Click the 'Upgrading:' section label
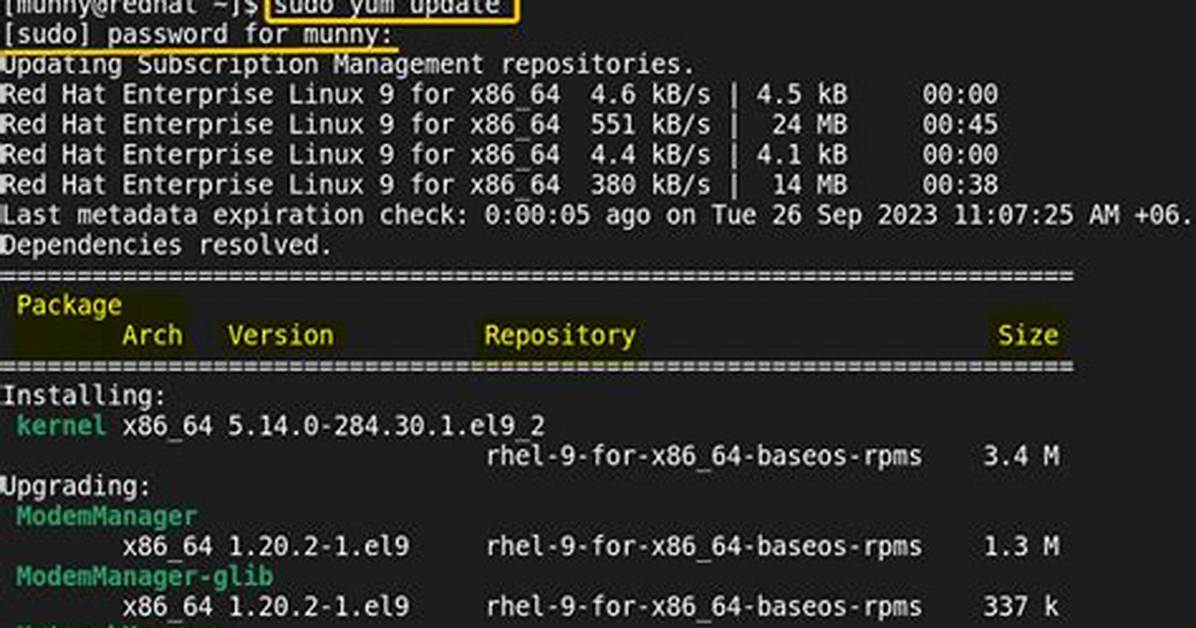This screenshot has width=1196, height=628. 76,486
